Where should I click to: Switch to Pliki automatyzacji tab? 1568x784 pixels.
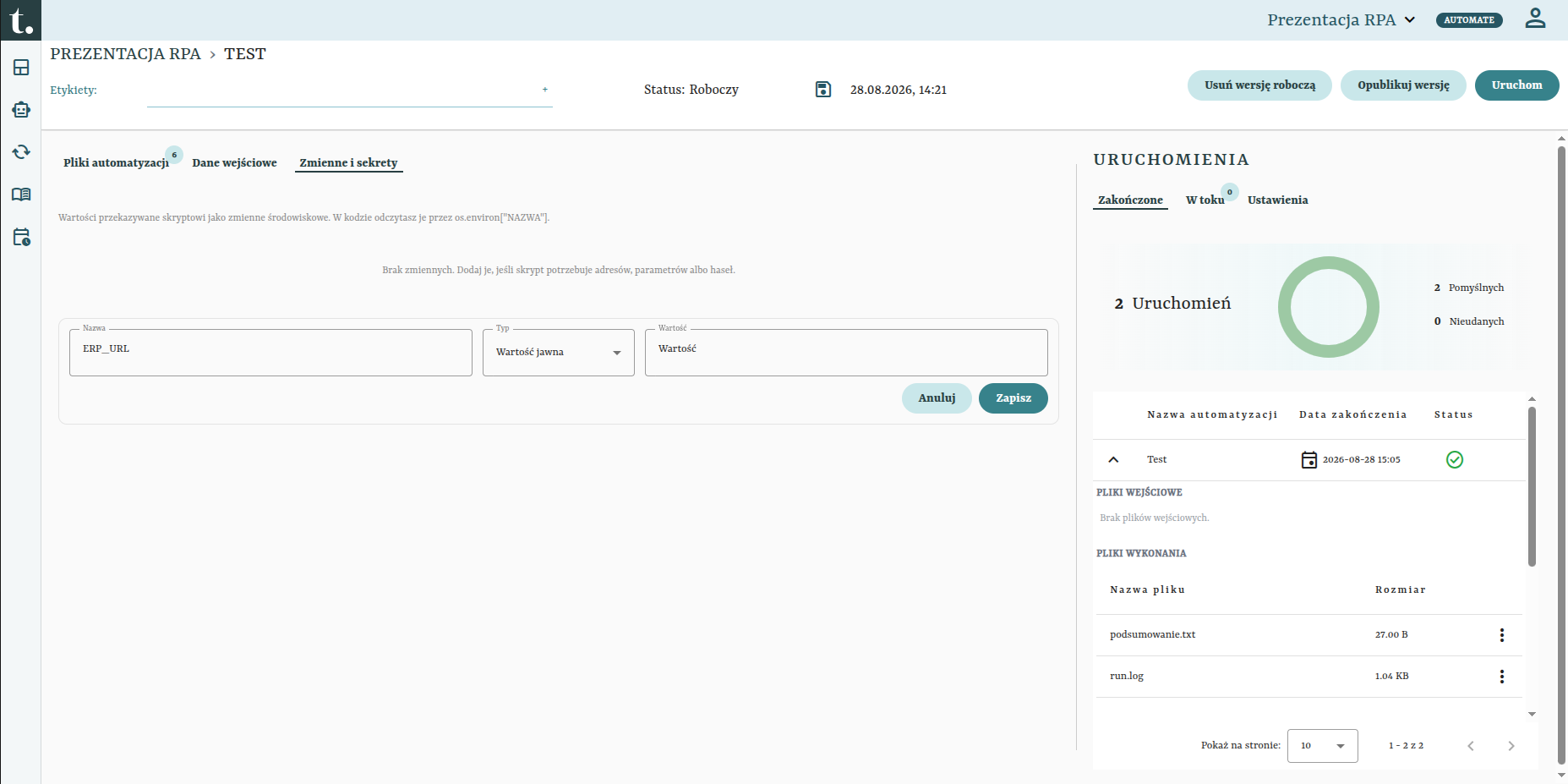(116, 162)
